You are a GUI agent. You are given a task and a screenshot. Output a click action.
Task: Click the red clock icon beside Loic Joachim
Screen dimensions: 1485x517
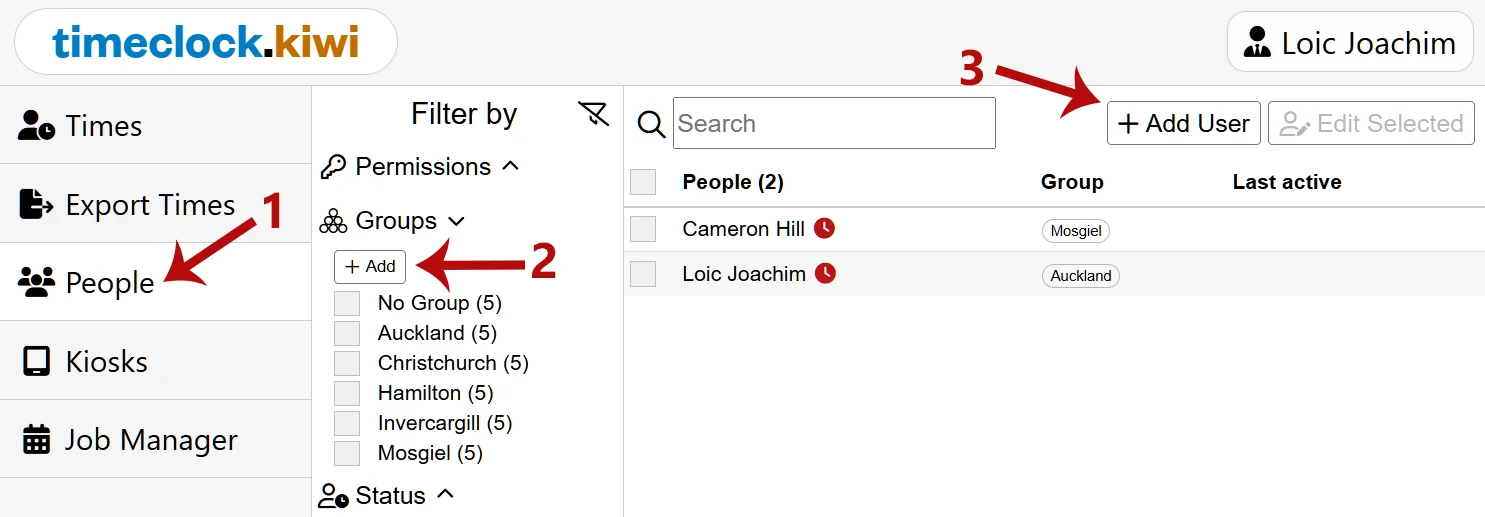(x=825, y=273)
